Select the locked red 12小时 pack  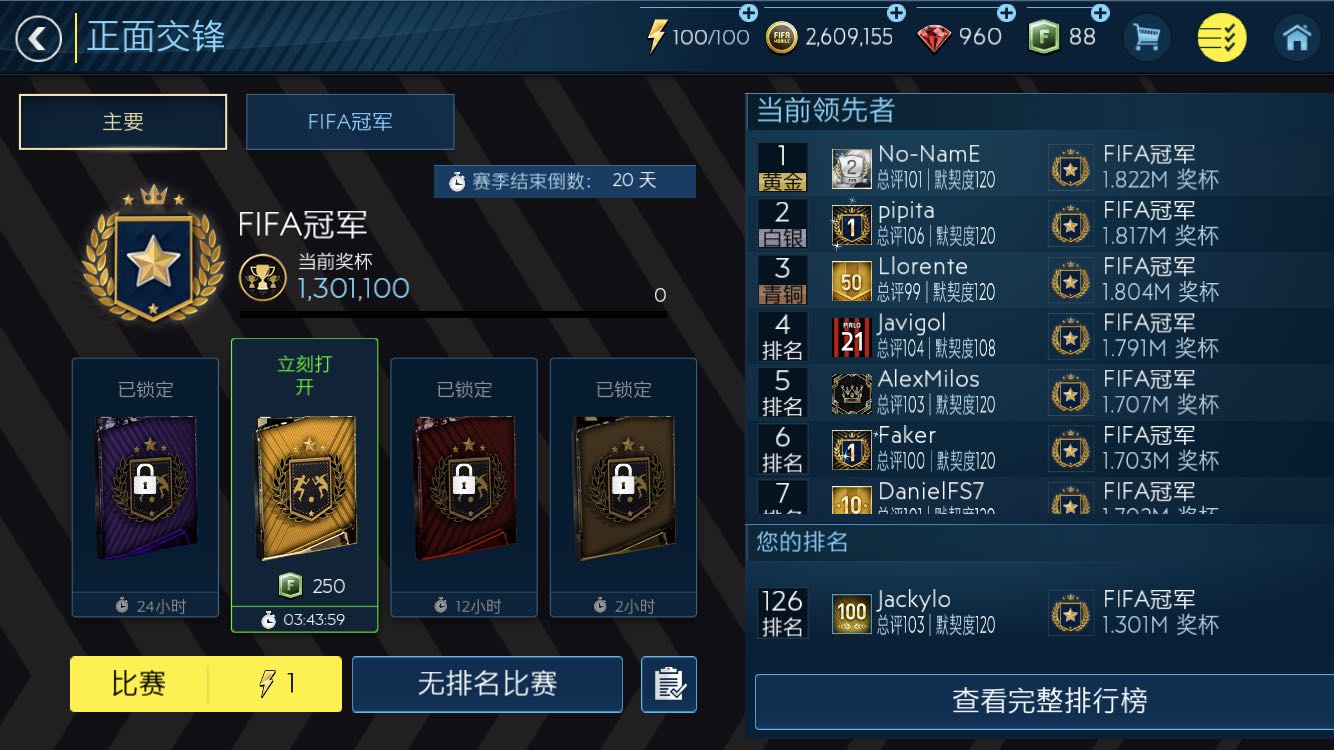click(x=464, y=488)
